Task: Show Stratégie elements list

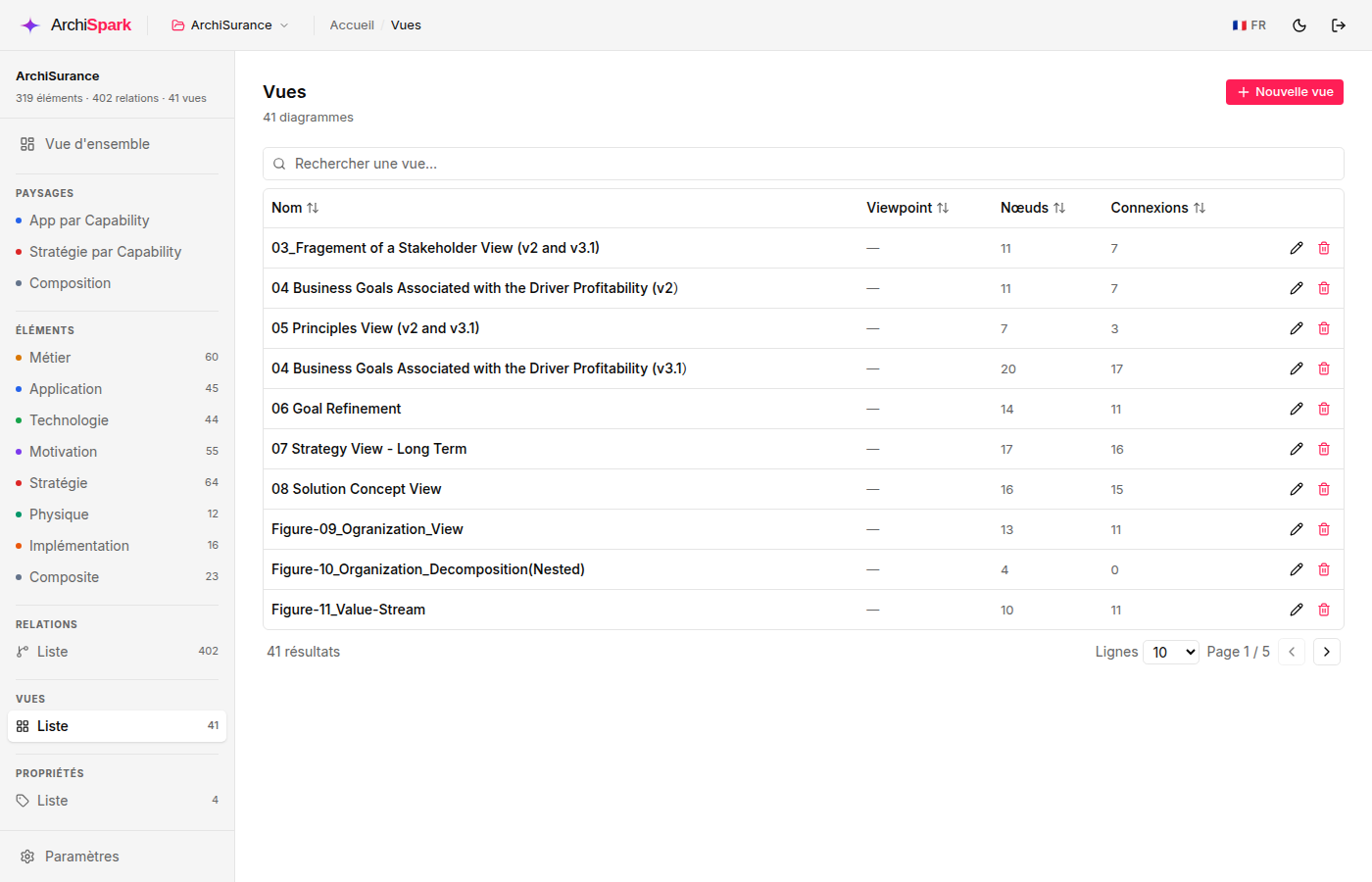Action: 118,483
